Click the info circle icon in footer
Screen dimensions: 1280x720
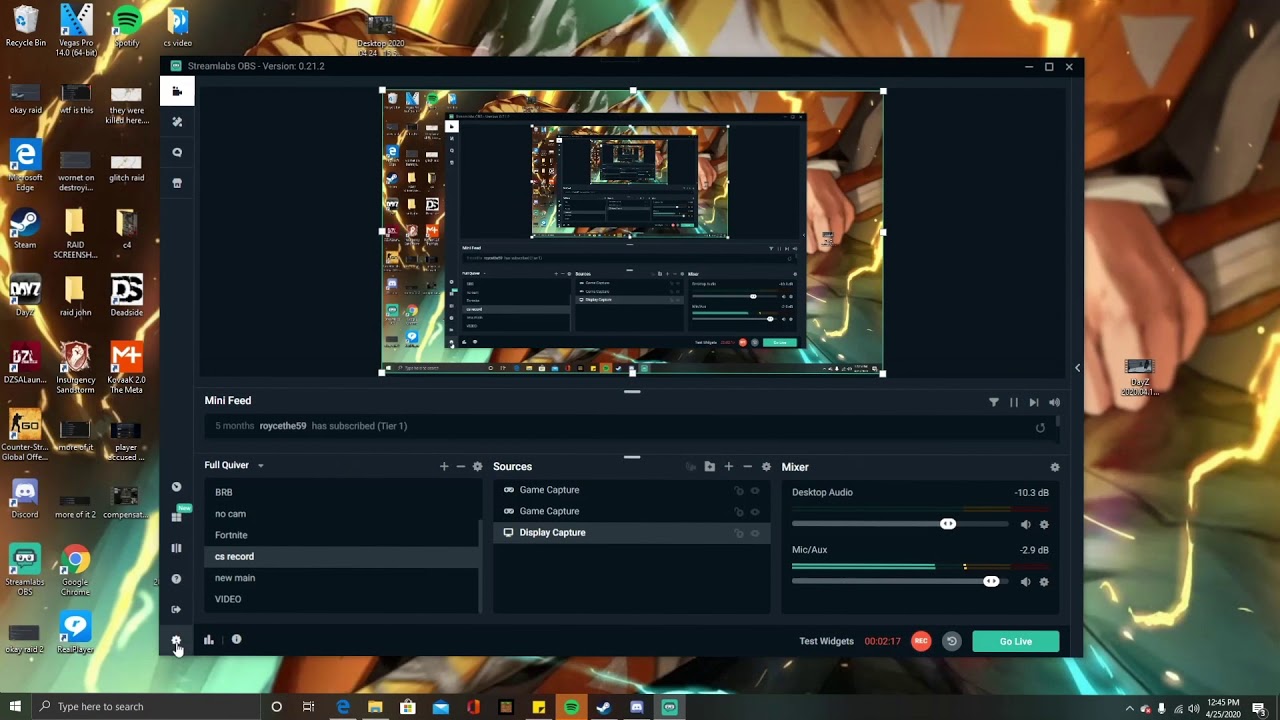point(236,639)
